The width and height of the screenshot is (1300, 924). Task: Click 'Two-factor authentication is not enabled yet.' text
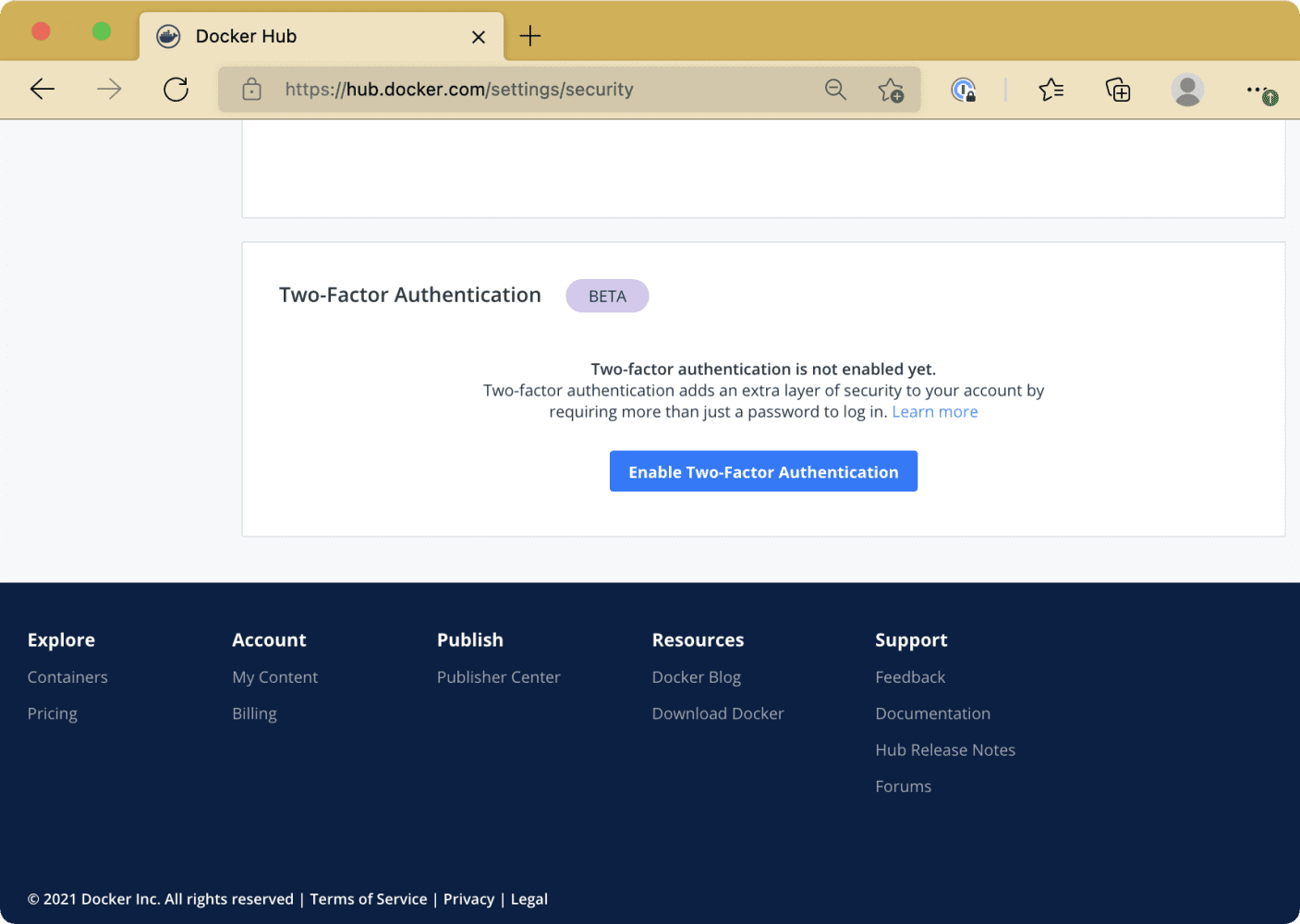click(763, 370)
